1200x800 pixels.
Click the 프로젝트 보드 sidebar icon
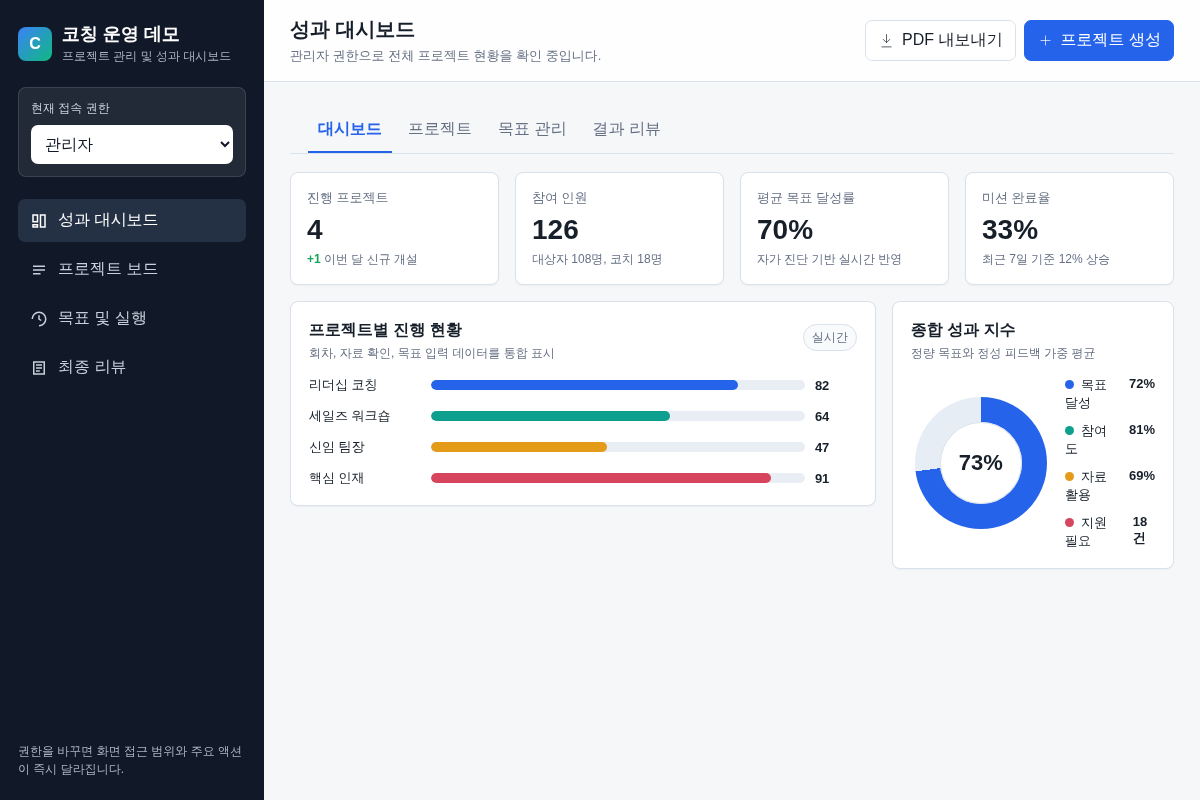pos(39,270)
